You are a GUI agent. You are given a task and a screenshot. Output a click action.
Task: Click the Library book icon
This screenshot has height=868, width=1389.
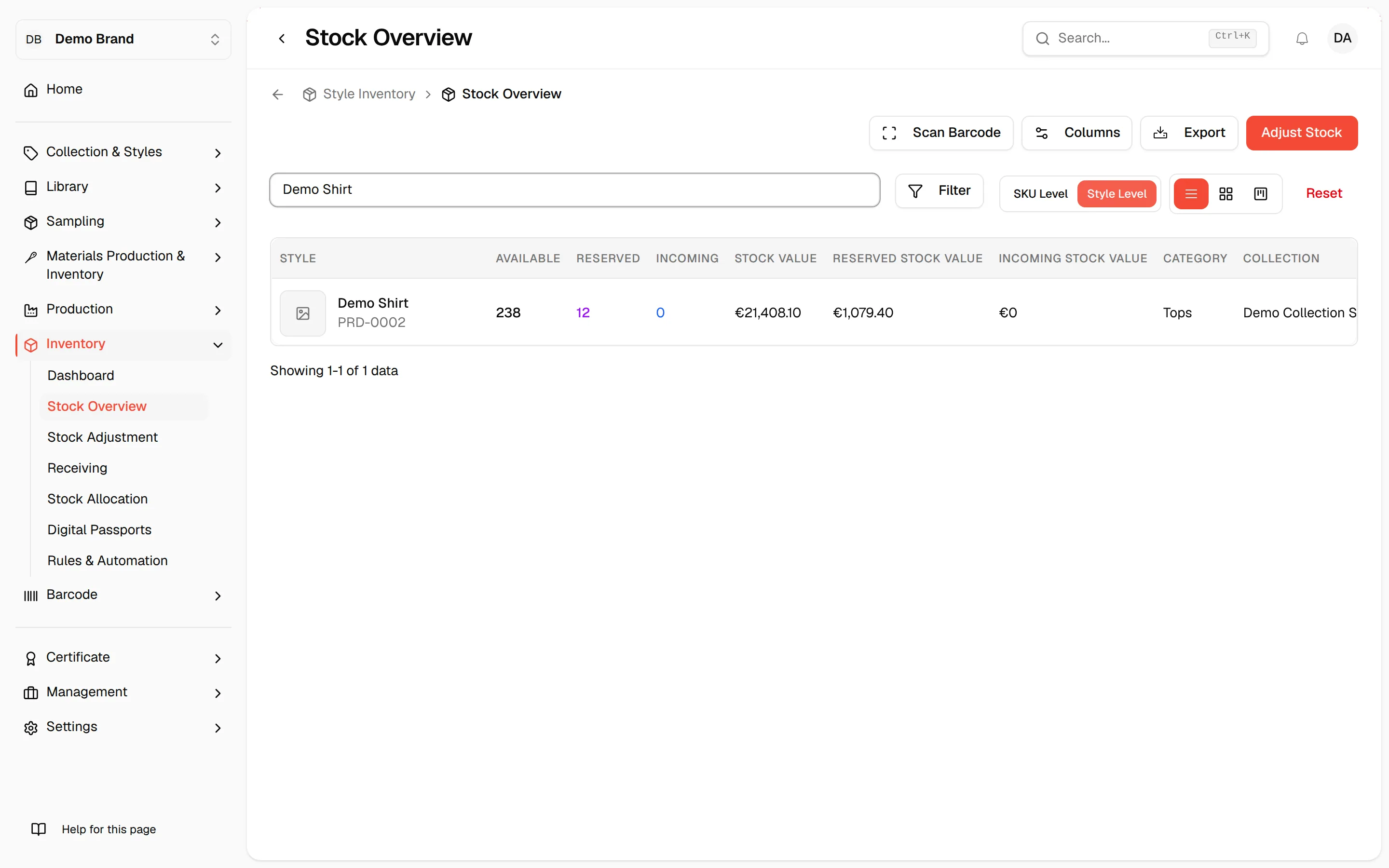coord(31,188)
